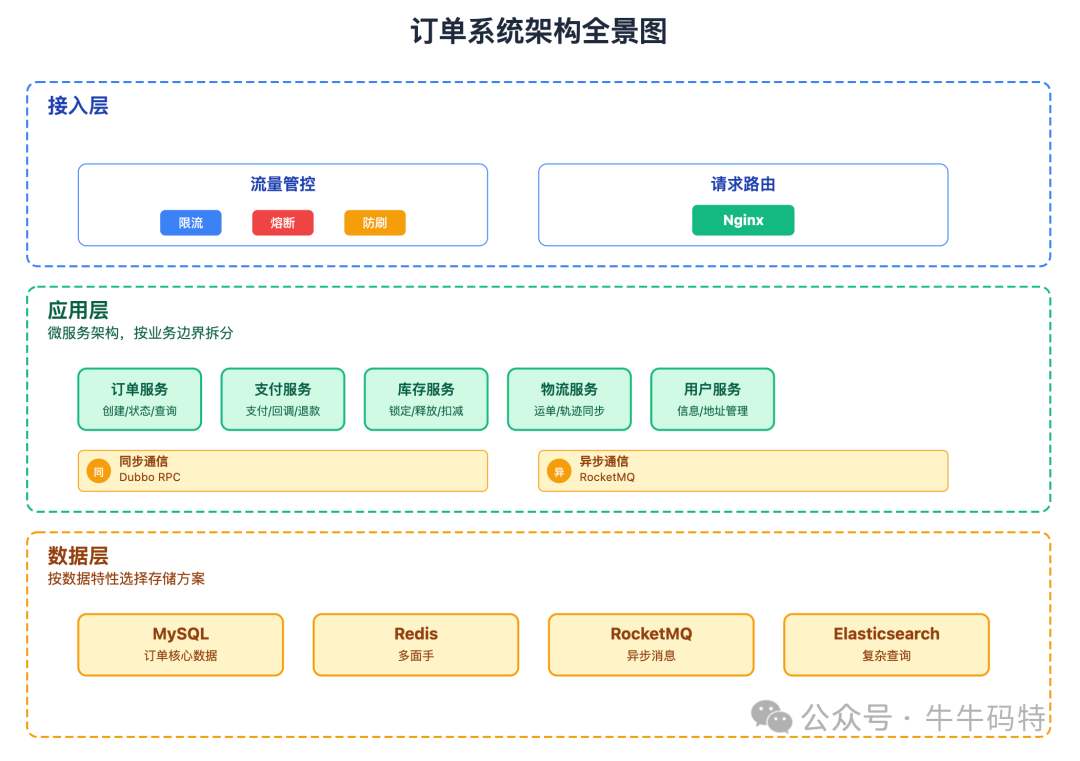Select the 流量管控 panel header
This screenshot has width=1080, height=761.
coord(283,183)
